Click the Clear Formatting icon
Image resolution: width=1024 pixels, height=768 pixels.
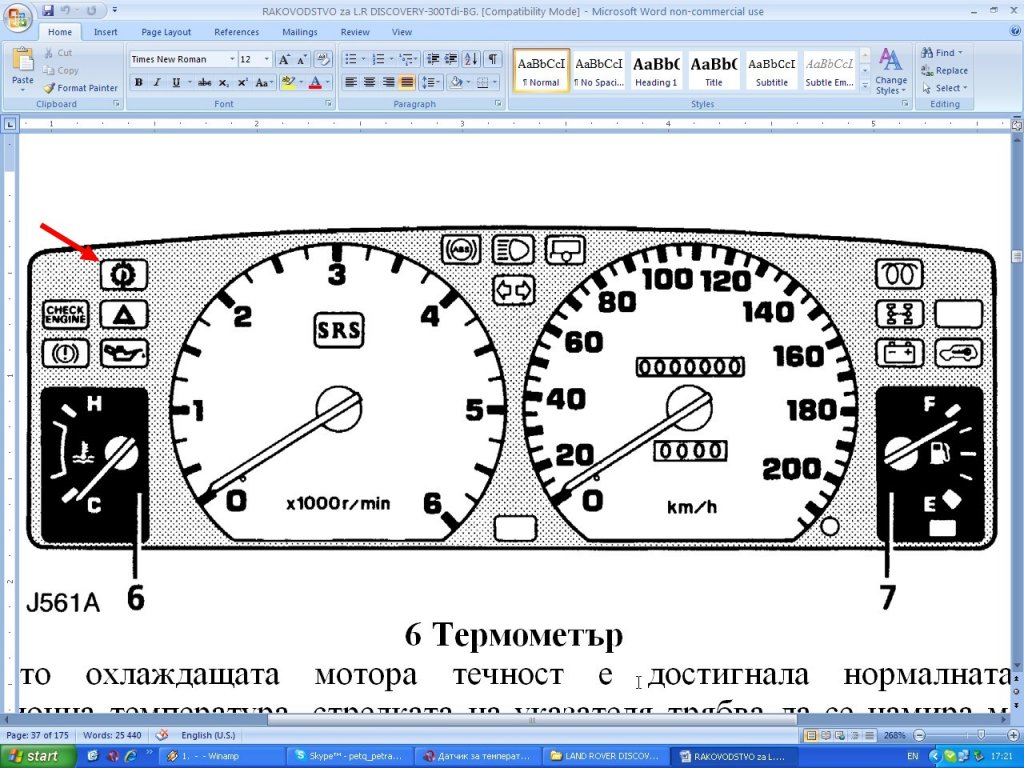(322, 60)
